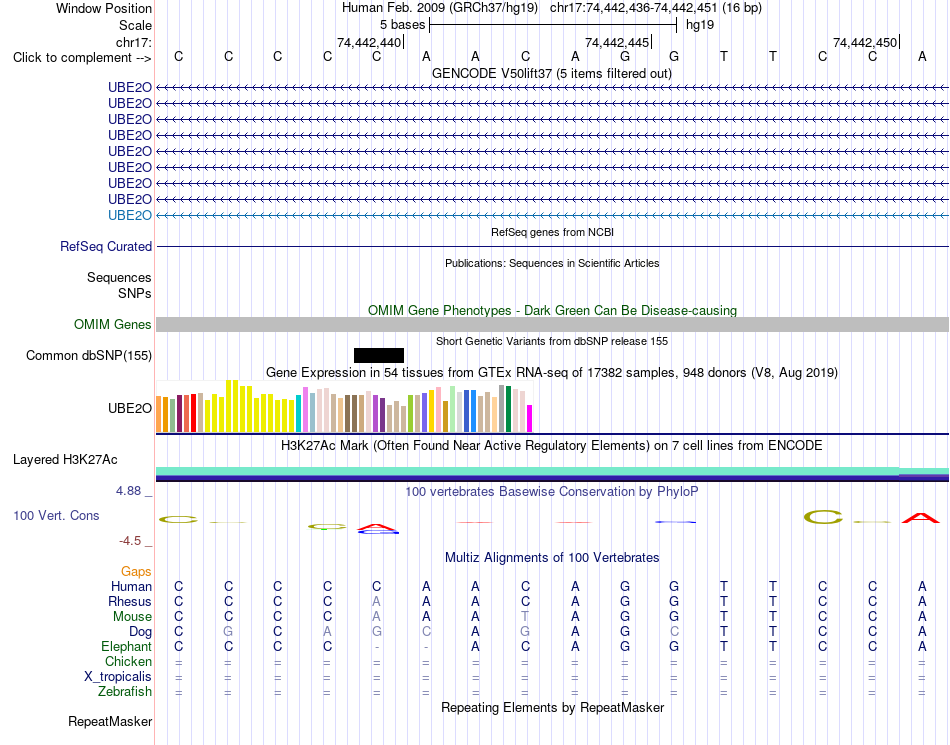Screen dimensions: 950x745
Task: Select the Window Position label
Action: tap(104, 8)
